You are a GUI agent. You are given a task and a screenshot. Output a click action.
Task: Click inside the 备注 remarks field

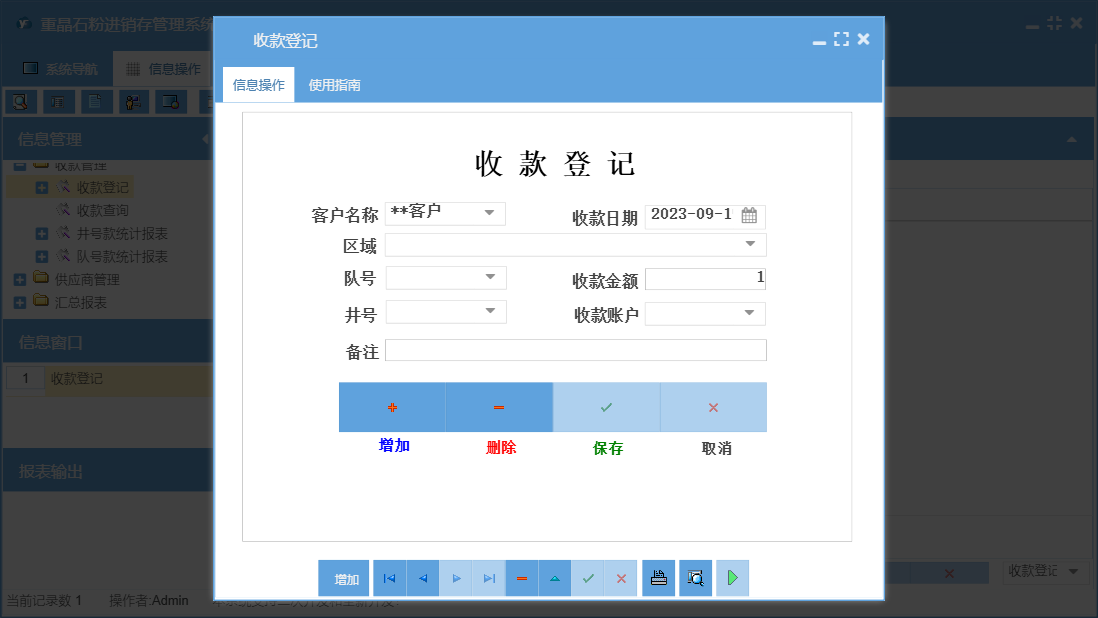(x=575, y=350)
